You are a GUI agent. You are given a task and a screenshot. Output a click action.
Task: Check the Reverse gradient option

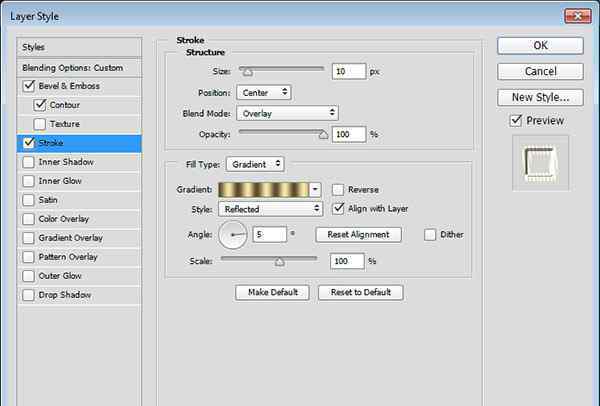point(338,189)
